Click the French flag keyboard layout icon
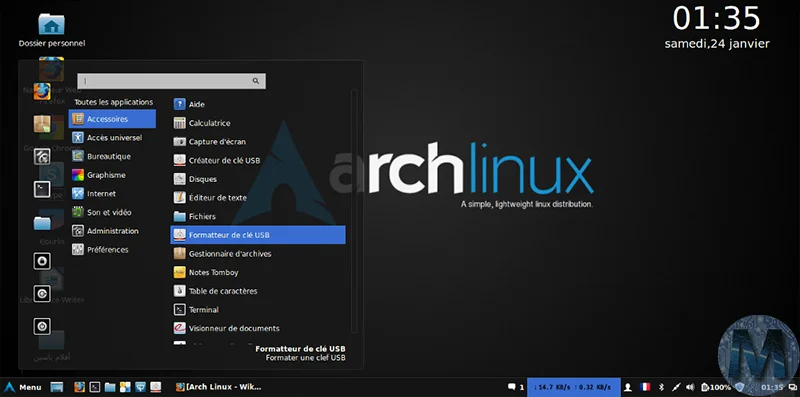The width and height of the screenshot is (800, 397). tap(645, 387)
